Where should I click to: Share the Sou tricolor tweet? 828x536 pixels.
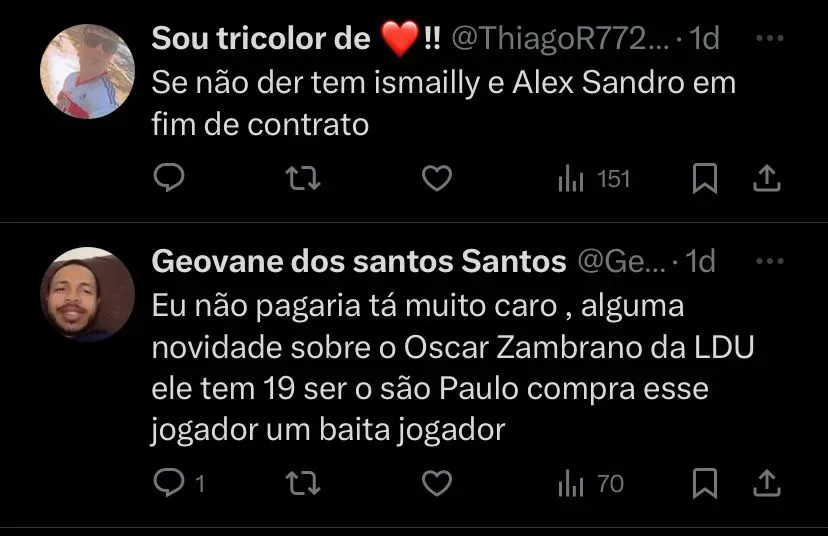pyautogui.click(x=766, y=178)
